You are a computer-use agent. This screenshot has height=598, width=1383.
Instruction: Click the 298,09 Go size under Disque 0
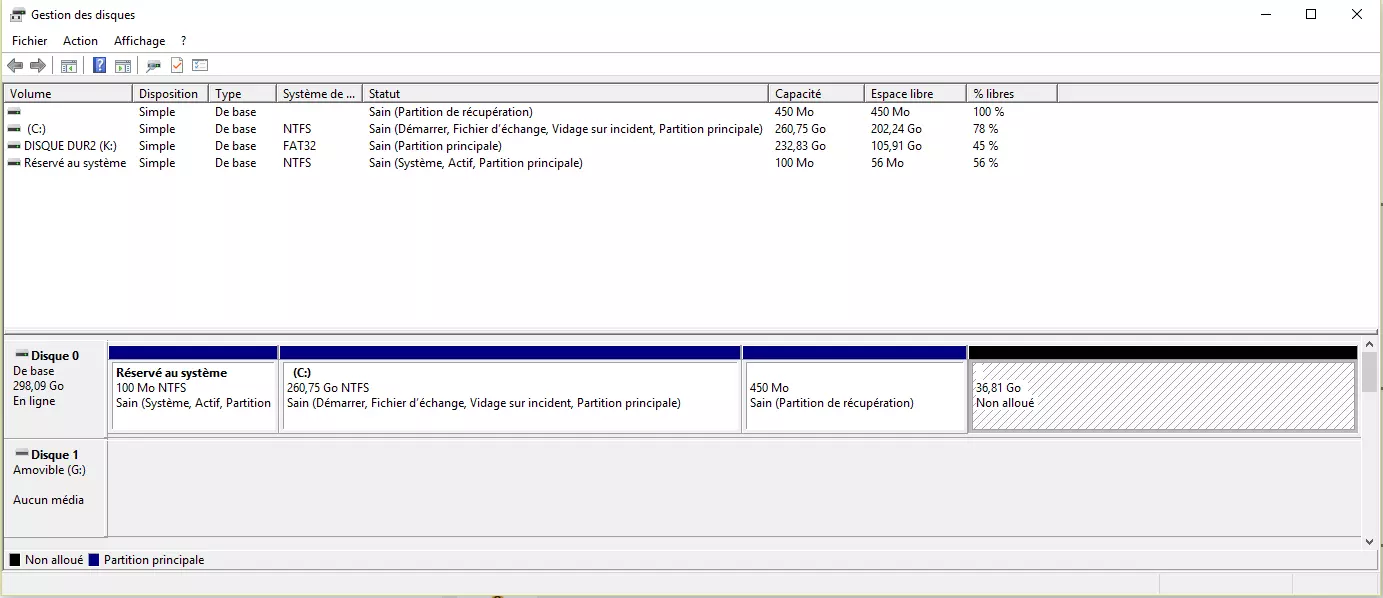pyautogui.click(x=38, y=386)
